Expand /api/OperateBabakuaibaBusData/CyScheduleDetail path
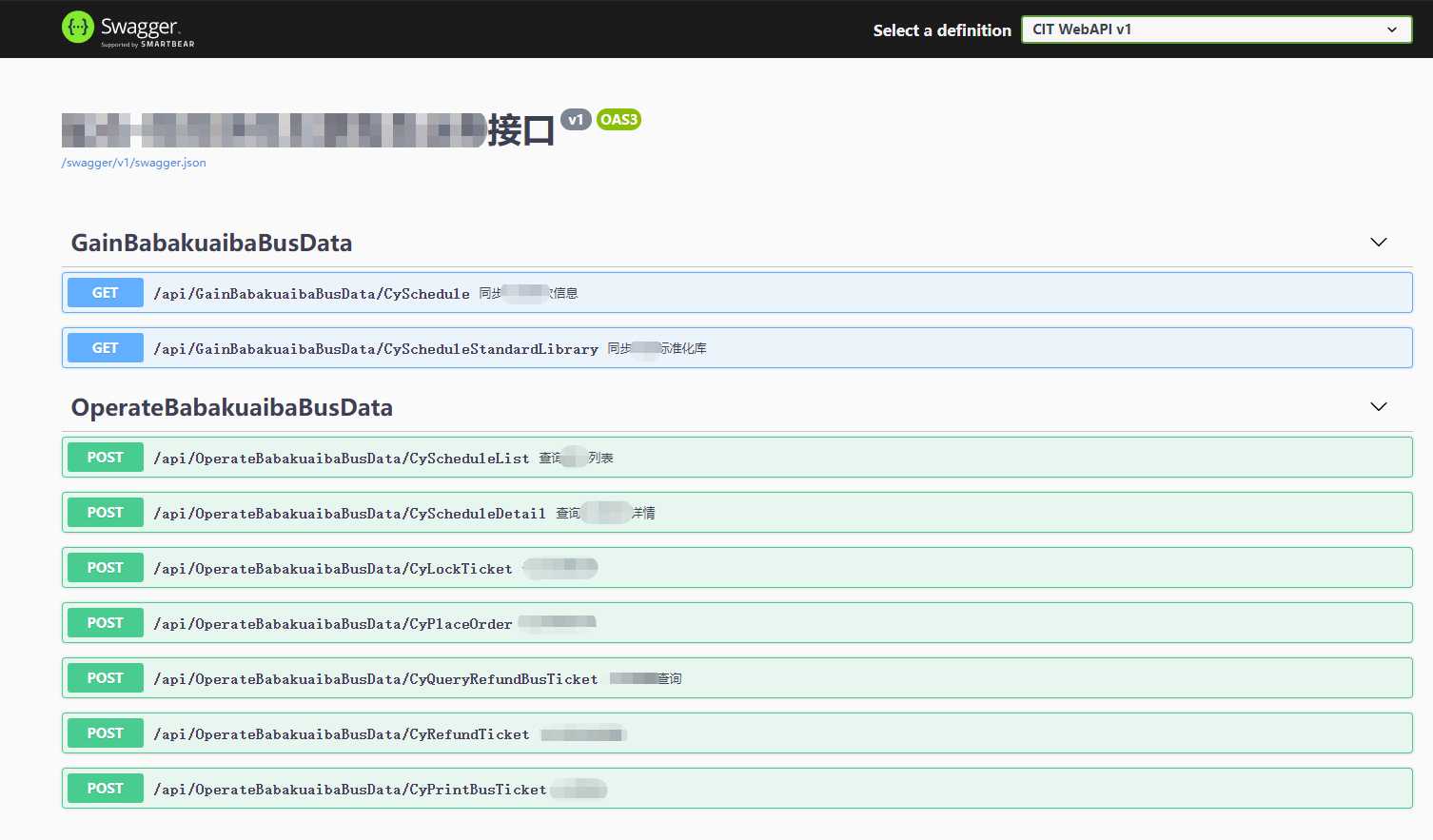This screenshot has width=1433, height=840. 350,514
